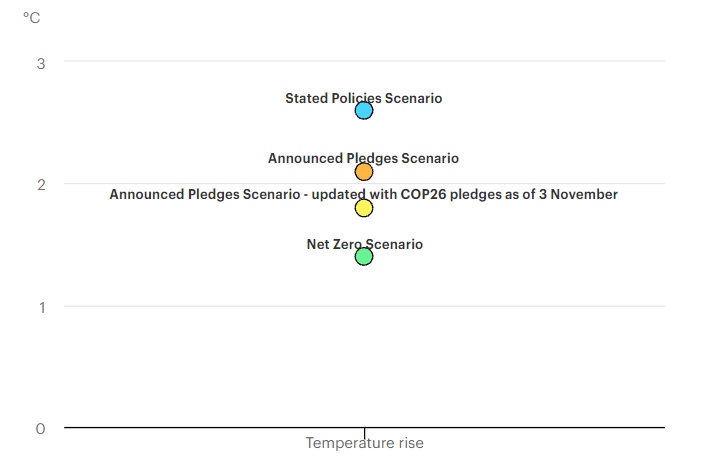Click the y-axis value 2
The height and width of the screenshot is (463, 708).
point(41,185)
